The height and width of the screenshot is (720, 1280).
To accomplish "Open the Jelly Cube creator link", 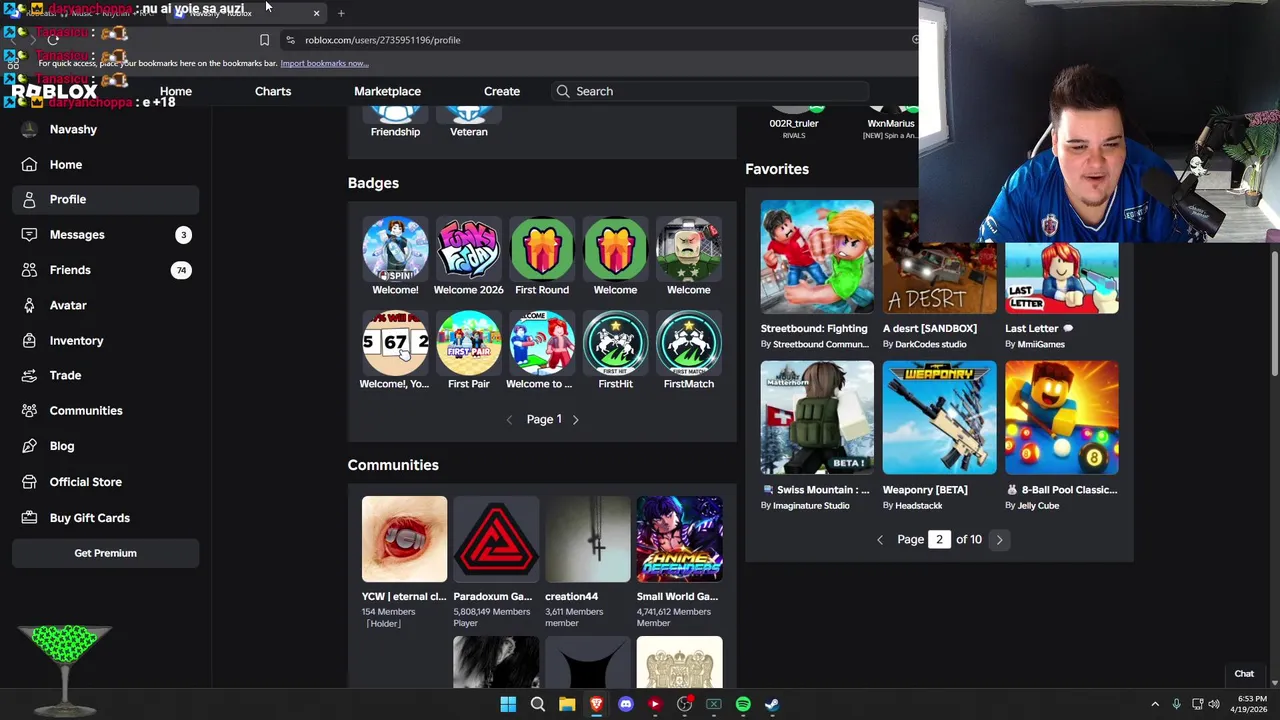I will [1038, 505].
